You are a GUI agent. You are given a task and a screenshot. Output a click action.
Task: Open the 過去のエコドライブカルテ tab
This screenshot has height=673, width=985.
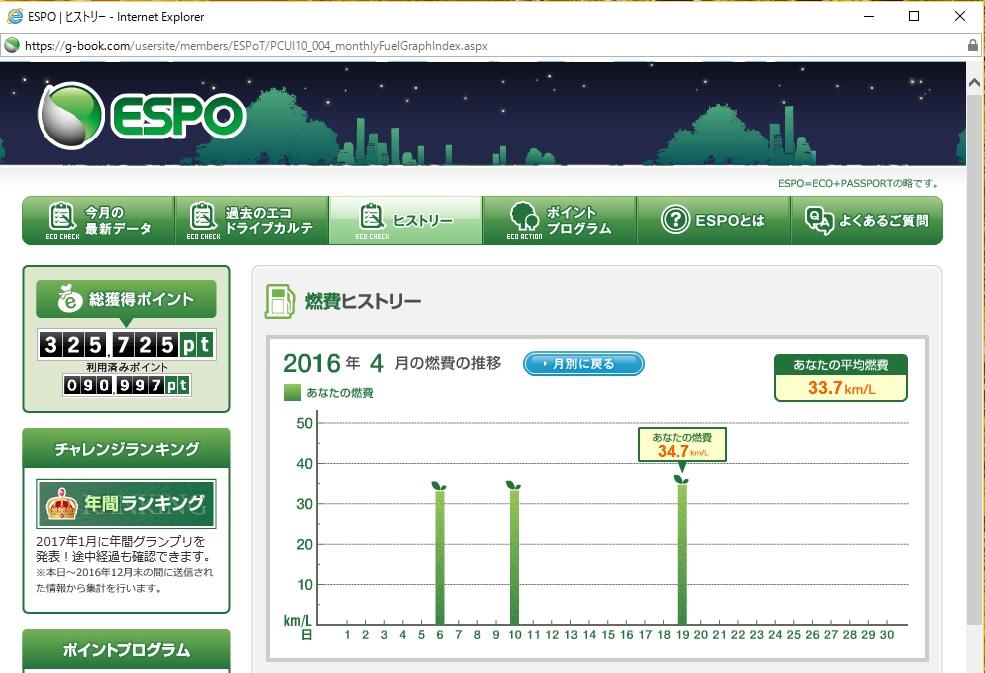[x=252, y=221]
